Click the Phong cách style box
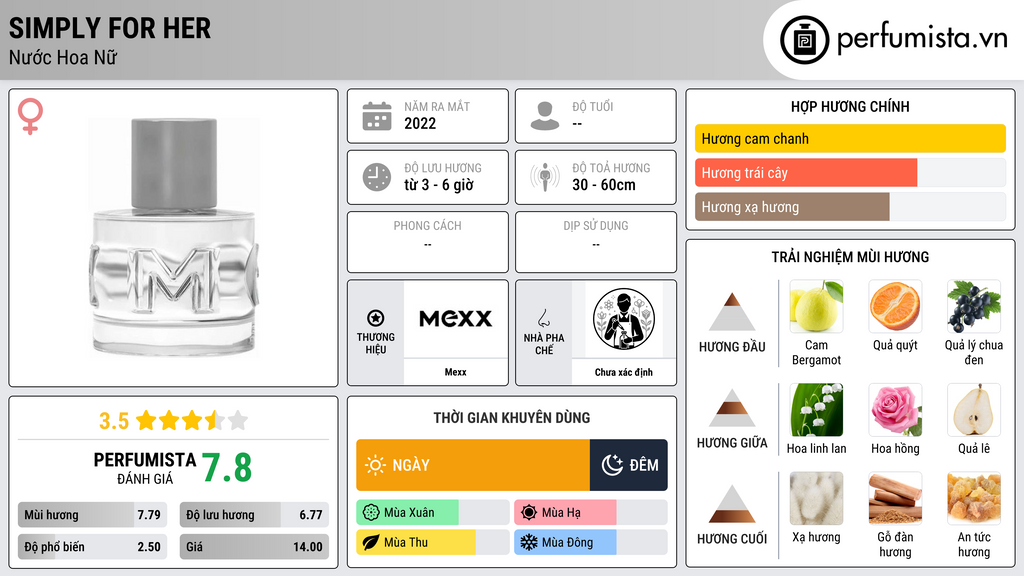 pyautogui.click(x=428, y=242)
